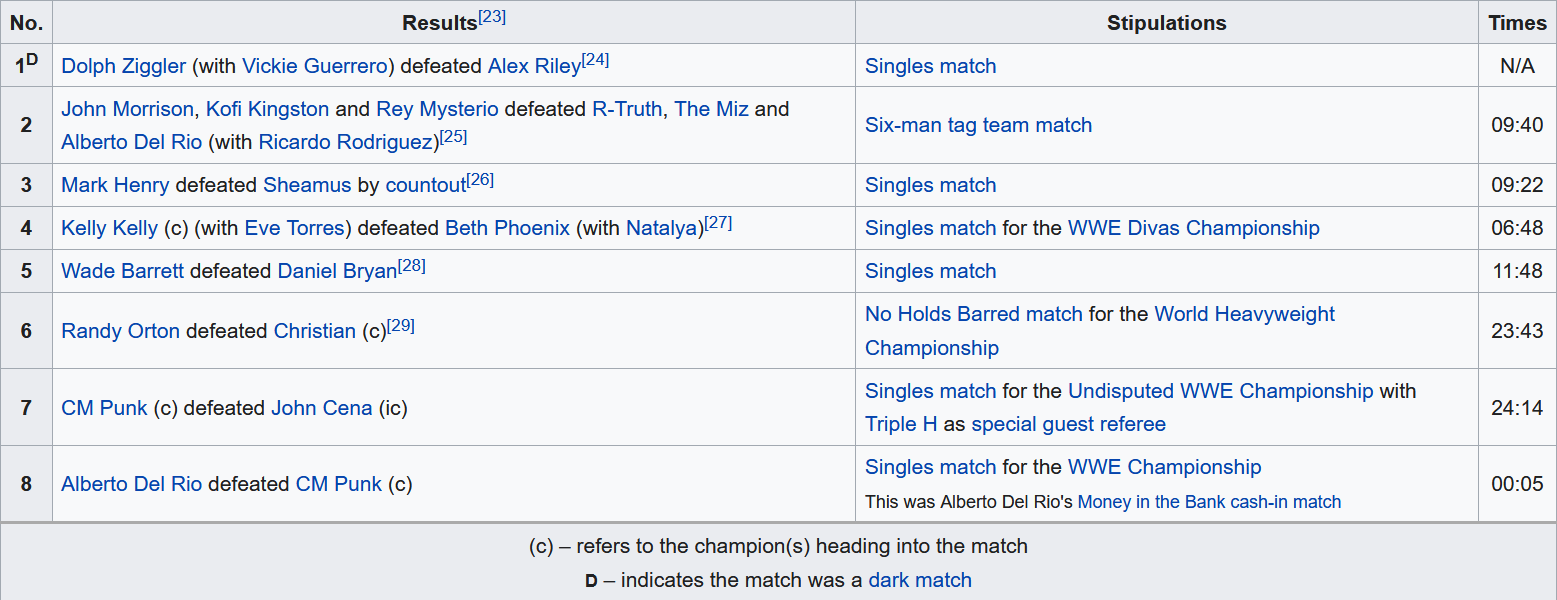Jump to citation 23 in the Results header
Screen dimensions: 1557x600
pos(492,16)
